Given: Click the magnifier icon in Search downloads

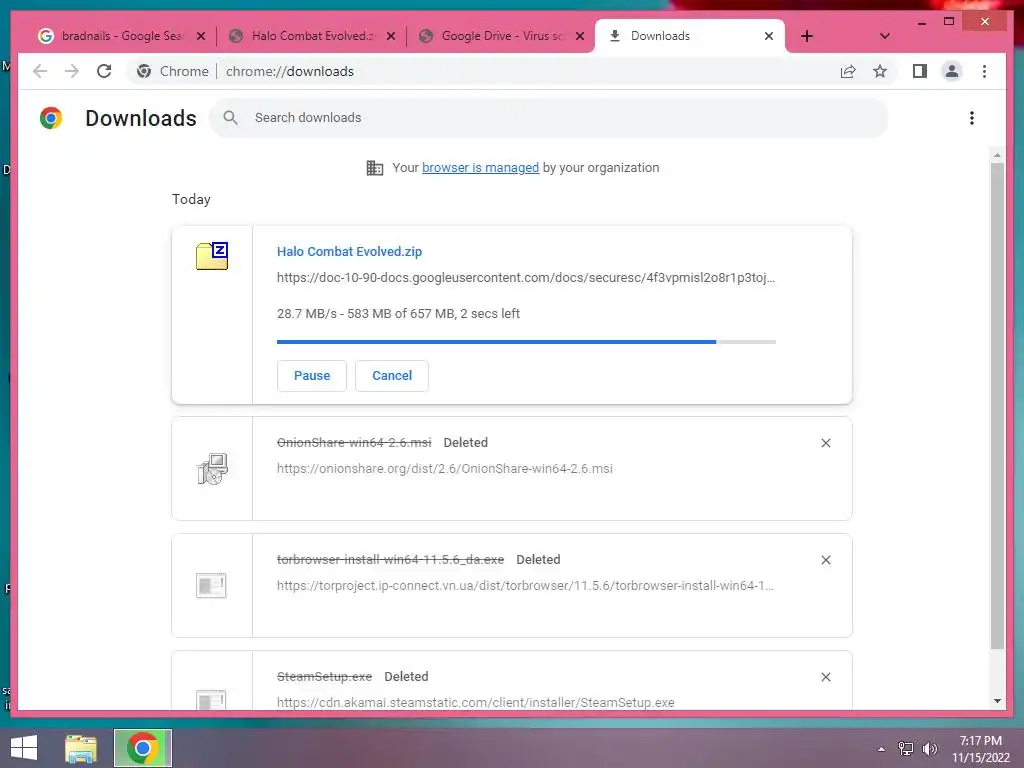Looking at the screenshot, I should (230, 118).
